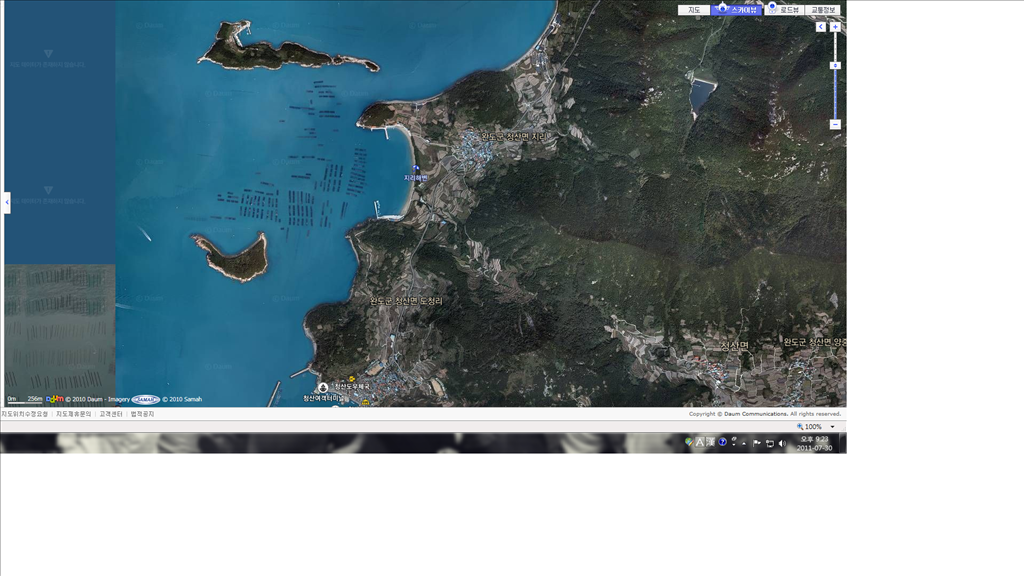This screenshot has width=1024, height=576.
Task: Open the browser zoom level dropdown arrow
Action: click(x=833, y=426)
